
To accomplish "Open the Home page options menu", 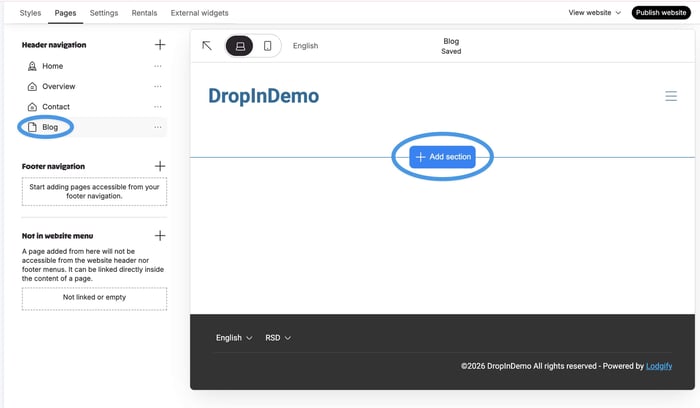I will click(x=158, y=66).
